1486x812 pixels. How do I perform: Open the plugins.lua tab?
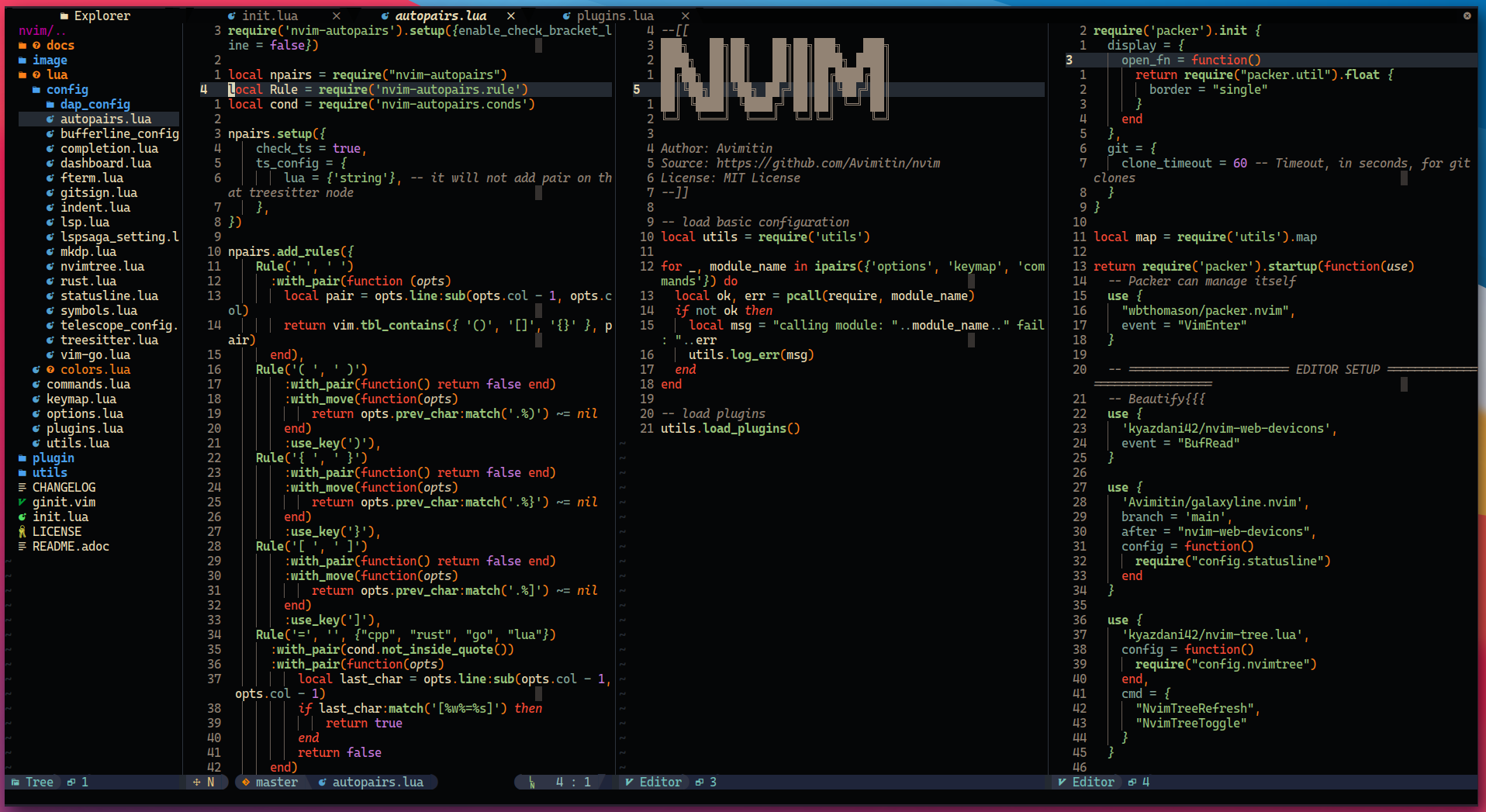point(615,16)
